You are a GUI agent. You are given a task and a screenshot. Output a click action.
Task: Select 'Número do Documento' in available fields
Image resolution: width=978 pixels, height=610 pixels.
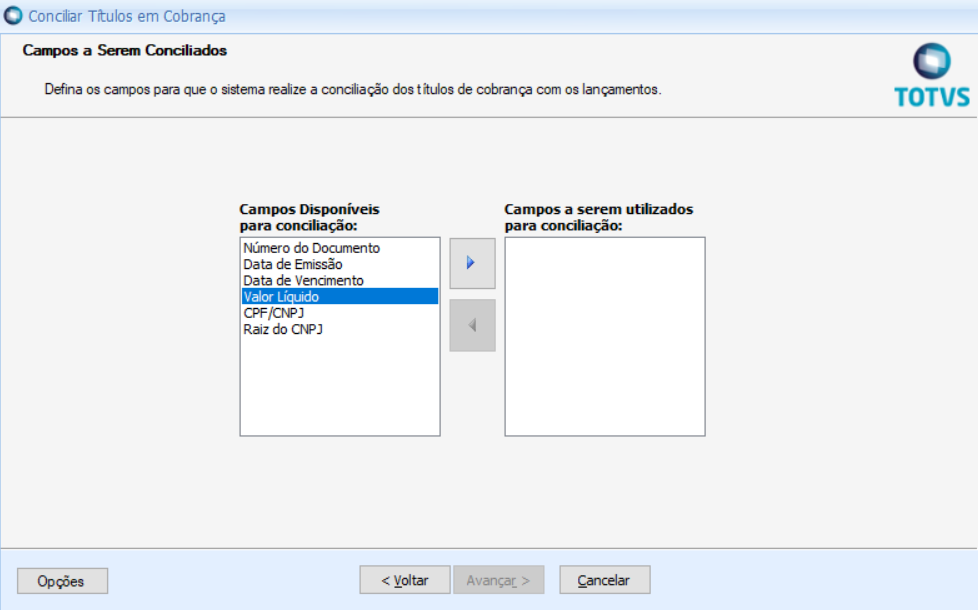click(x=340, y=248)
